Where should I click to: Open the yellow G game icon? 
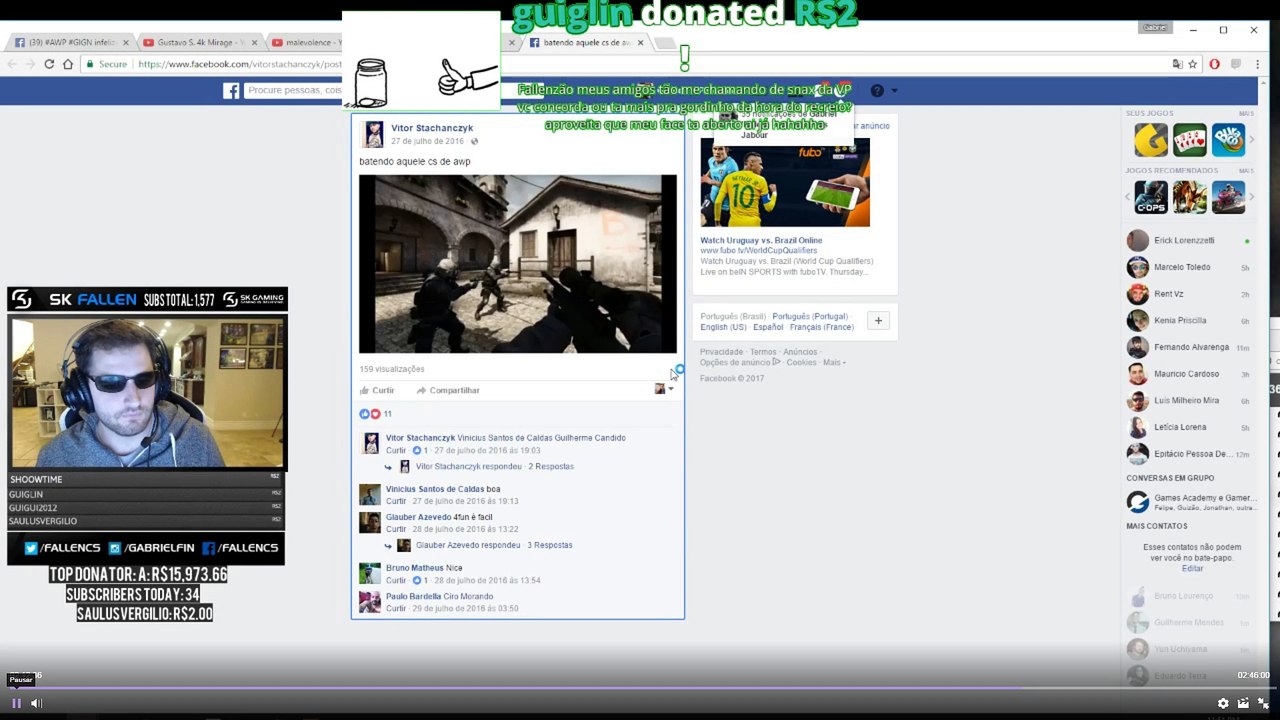pyautogui.click(x=1151, y=140)
